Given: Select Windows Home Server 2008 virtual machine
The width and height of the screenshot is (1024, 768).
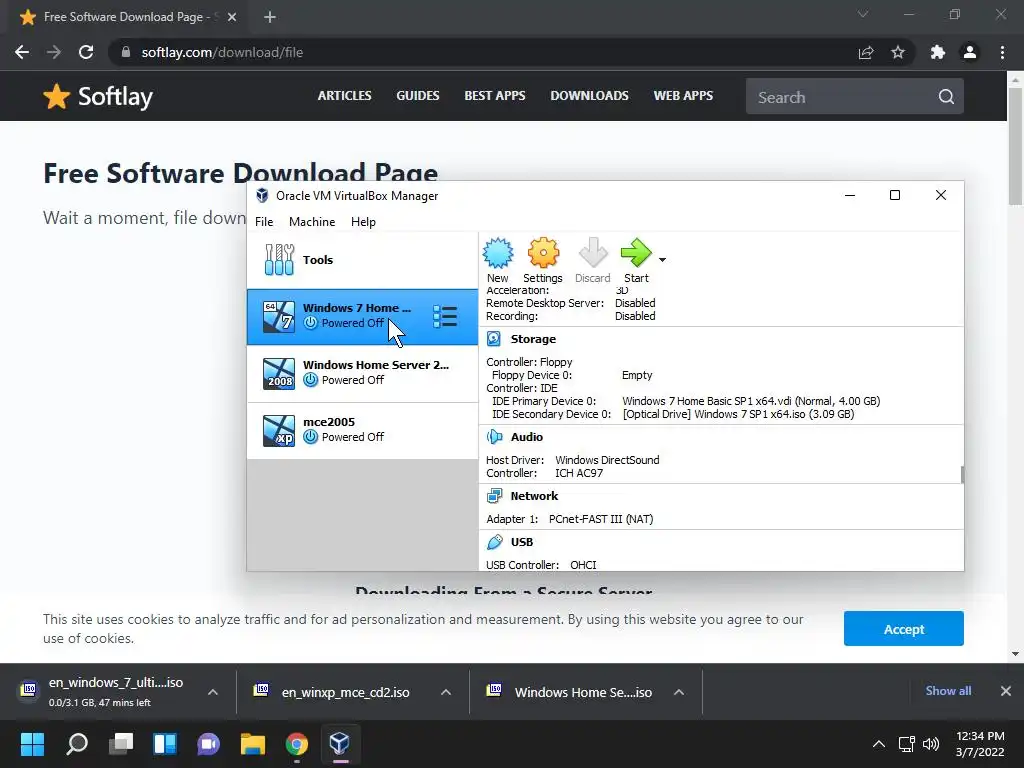Looking at the screenshot, I should tap(362, 374).
